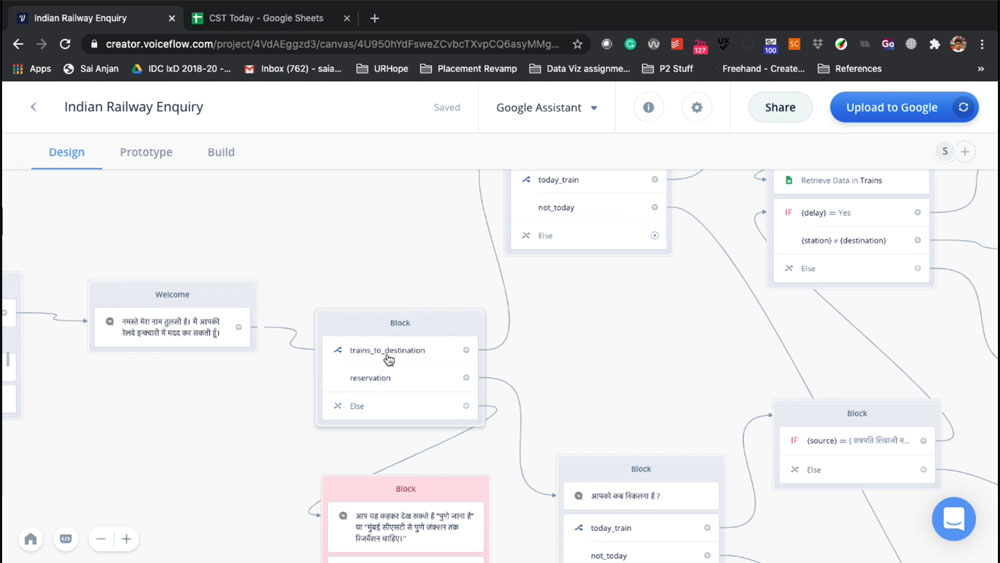Open the CST Today Google Sheets tab
The height and width of the screenshot is (563, 1000).
point(265,18)
